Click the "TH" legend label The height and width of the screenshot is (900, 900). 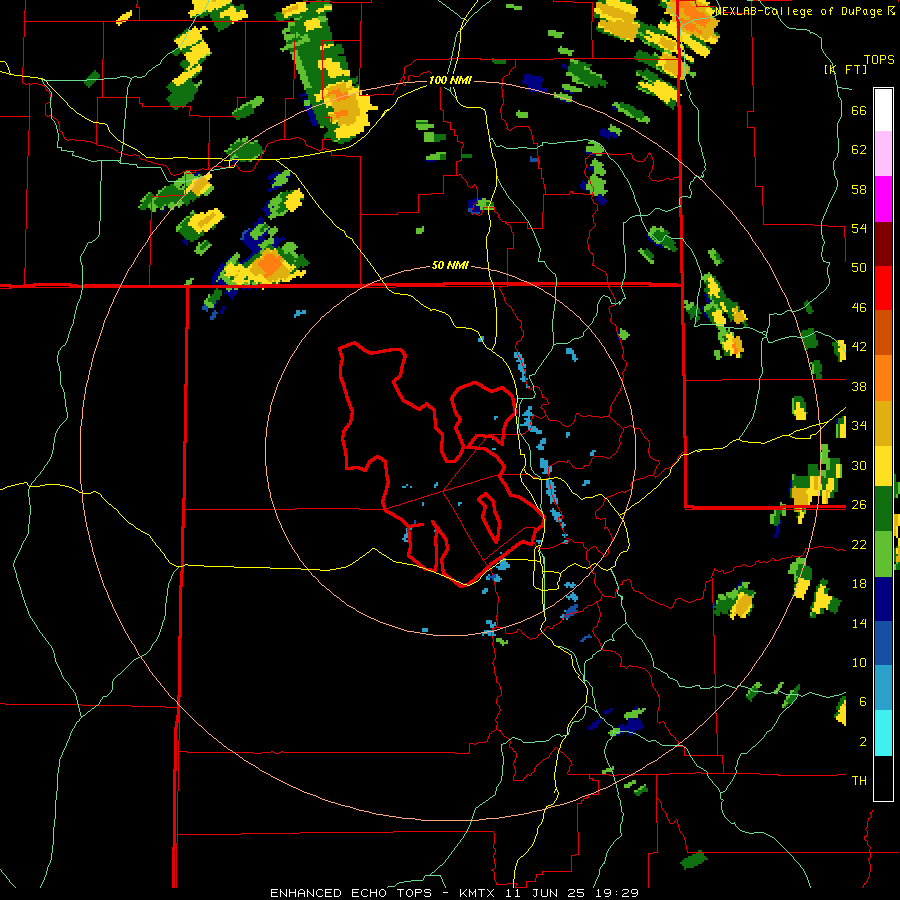coord(859,780)
